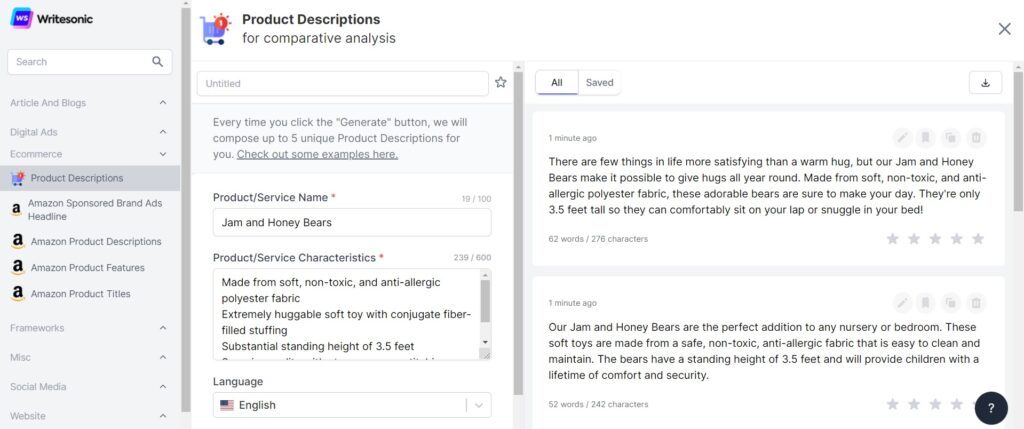Click the Product/Service Name field
The image size is (1024, 429).
[x=352, y=222]
